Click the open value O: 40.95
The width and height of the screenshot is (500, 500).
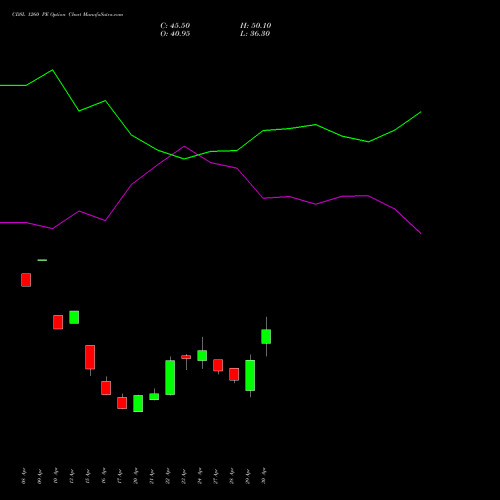175,34
